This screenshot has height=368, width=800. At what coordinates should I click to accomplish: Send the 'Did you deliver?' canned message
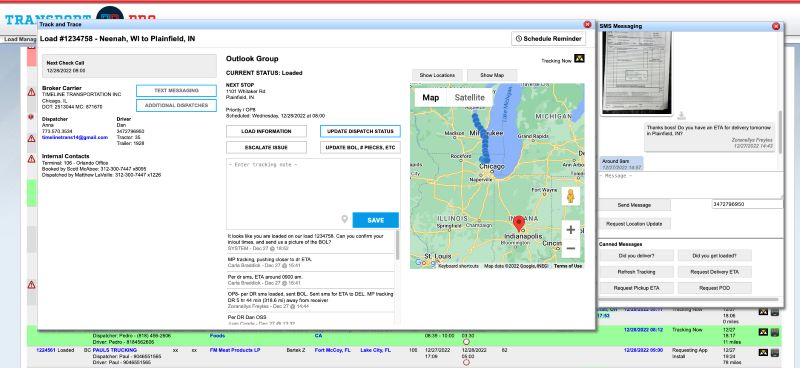(636, 256)
